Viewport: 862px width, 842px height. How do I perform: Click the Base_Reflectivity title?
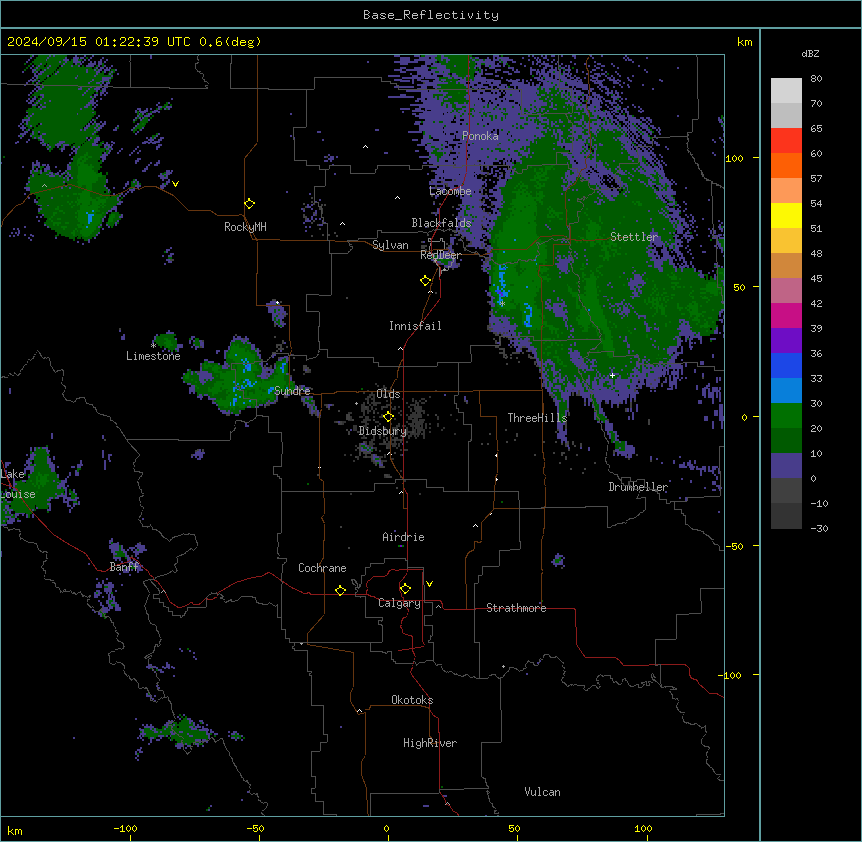click(x=431, y=15)
